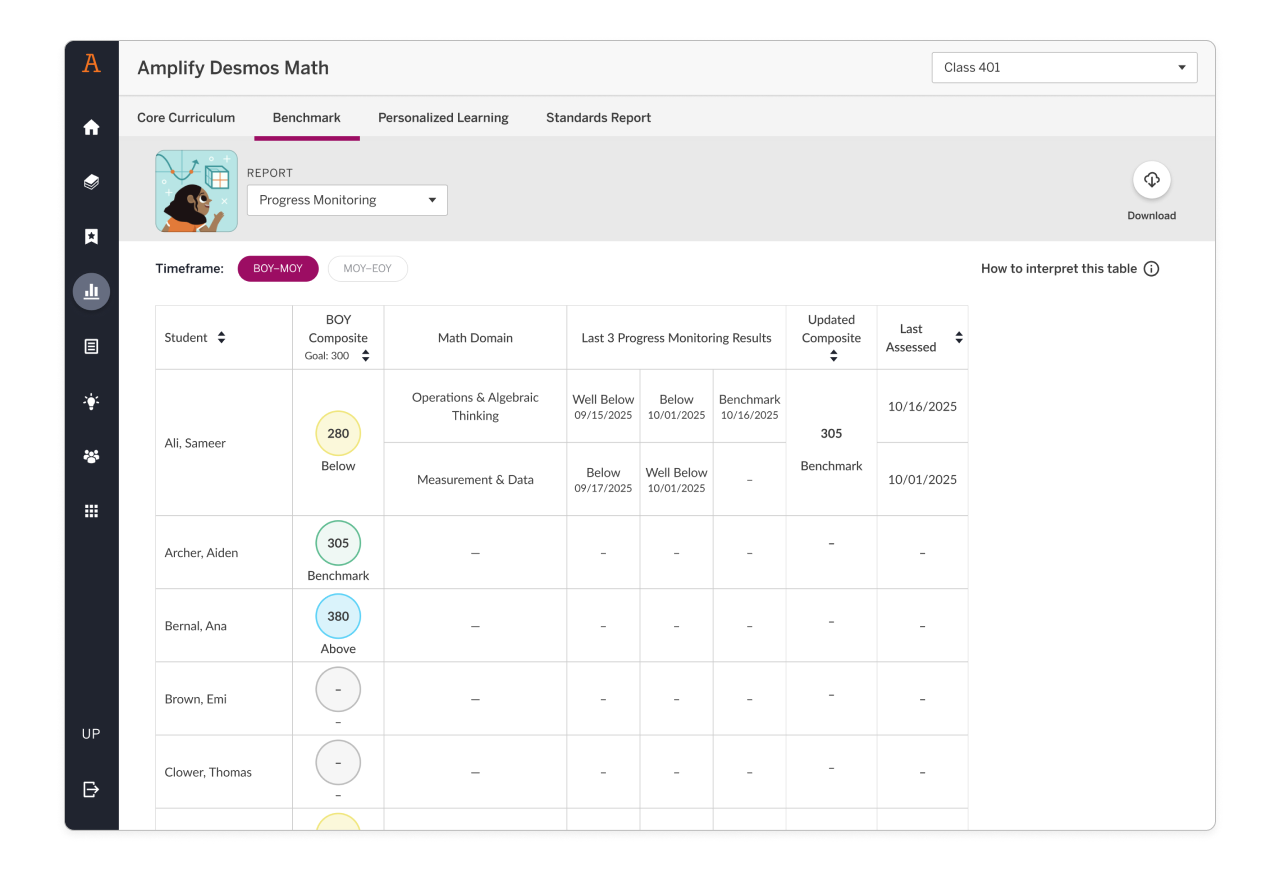
Task: Select the classes/people icon in the sidebar
Action: click(x=91, y=456)
